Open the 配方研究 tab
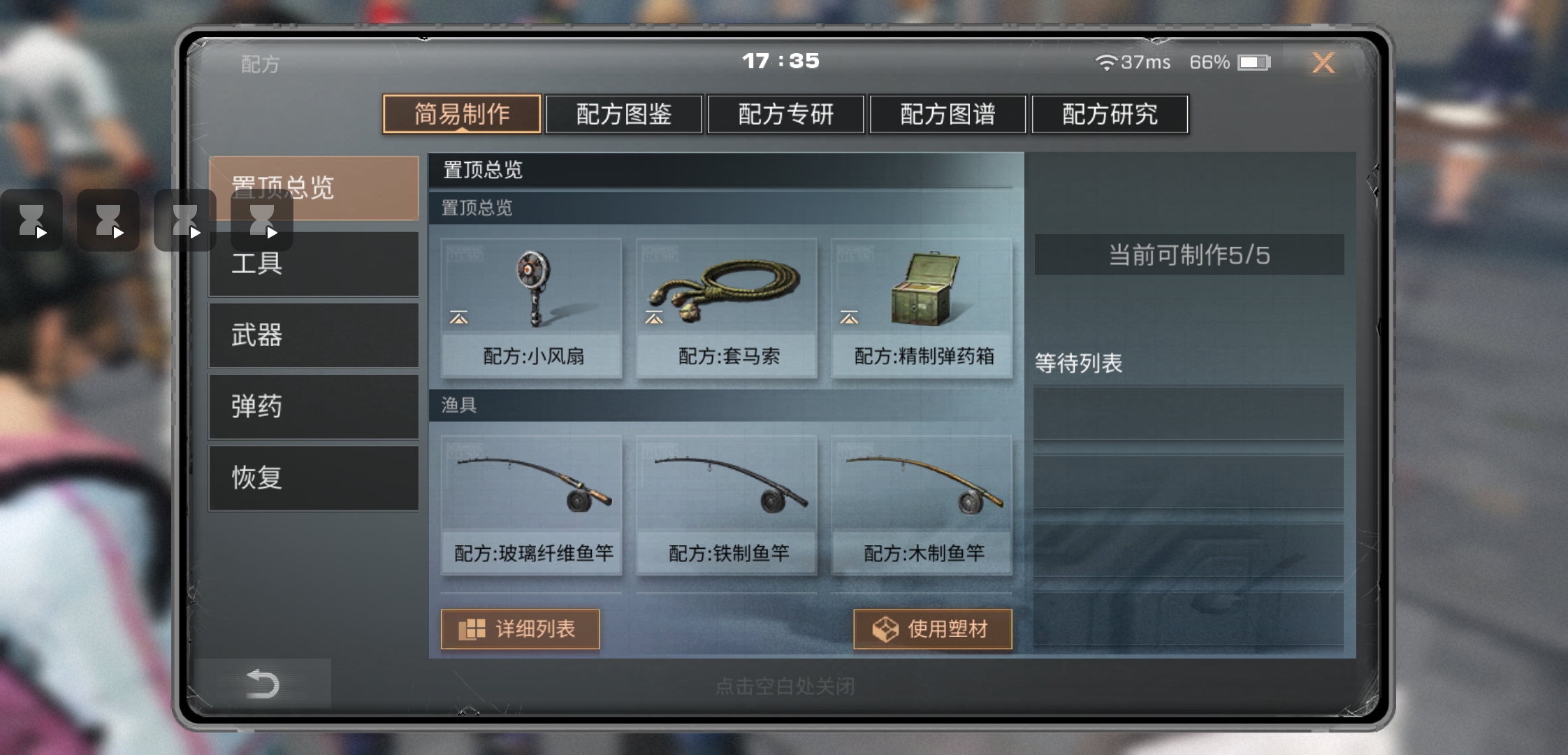1568x755 pixels. coord(1110,114)
